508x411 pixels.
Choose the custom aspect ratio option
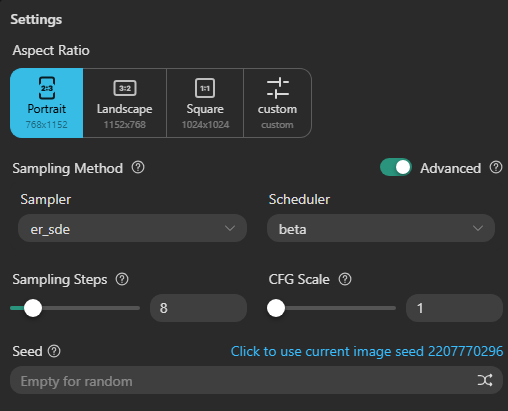click(x=277, y=103)
